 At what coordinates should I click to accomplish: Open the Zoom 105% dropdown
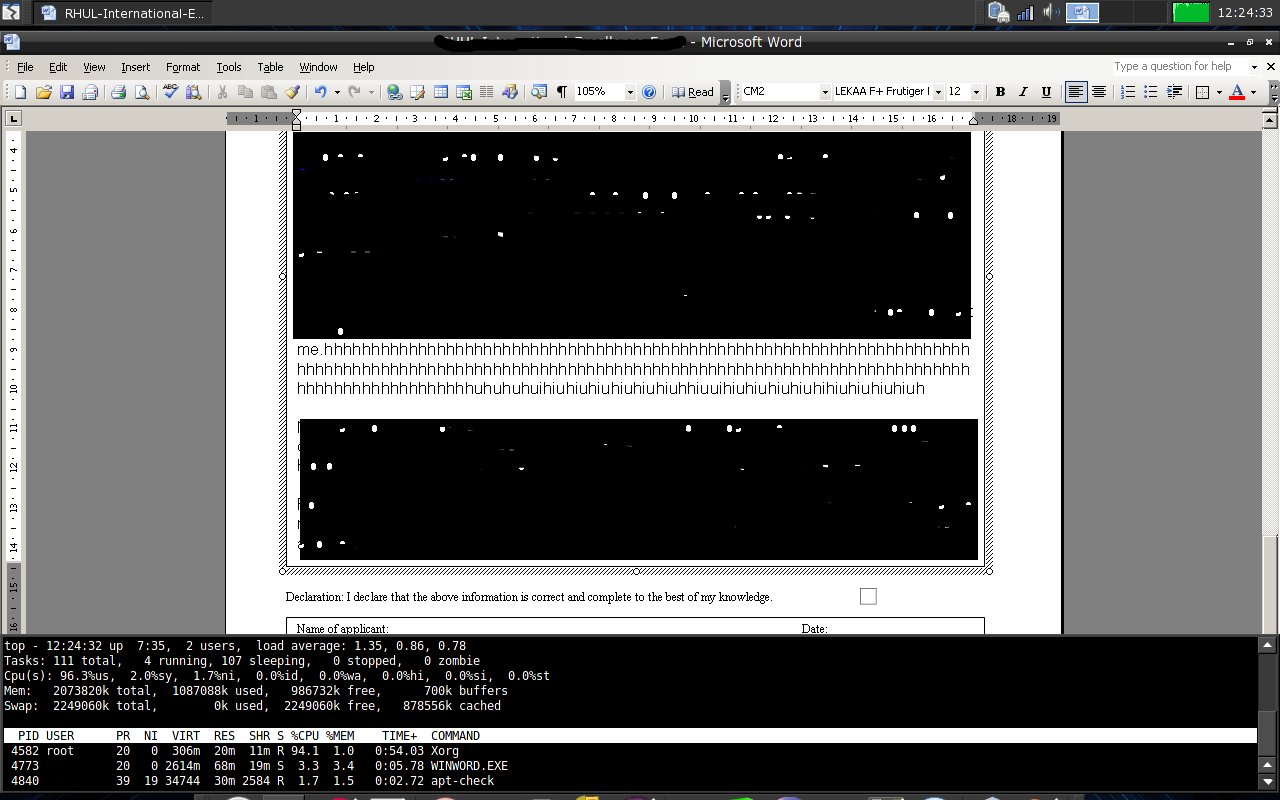coord(630,92)
